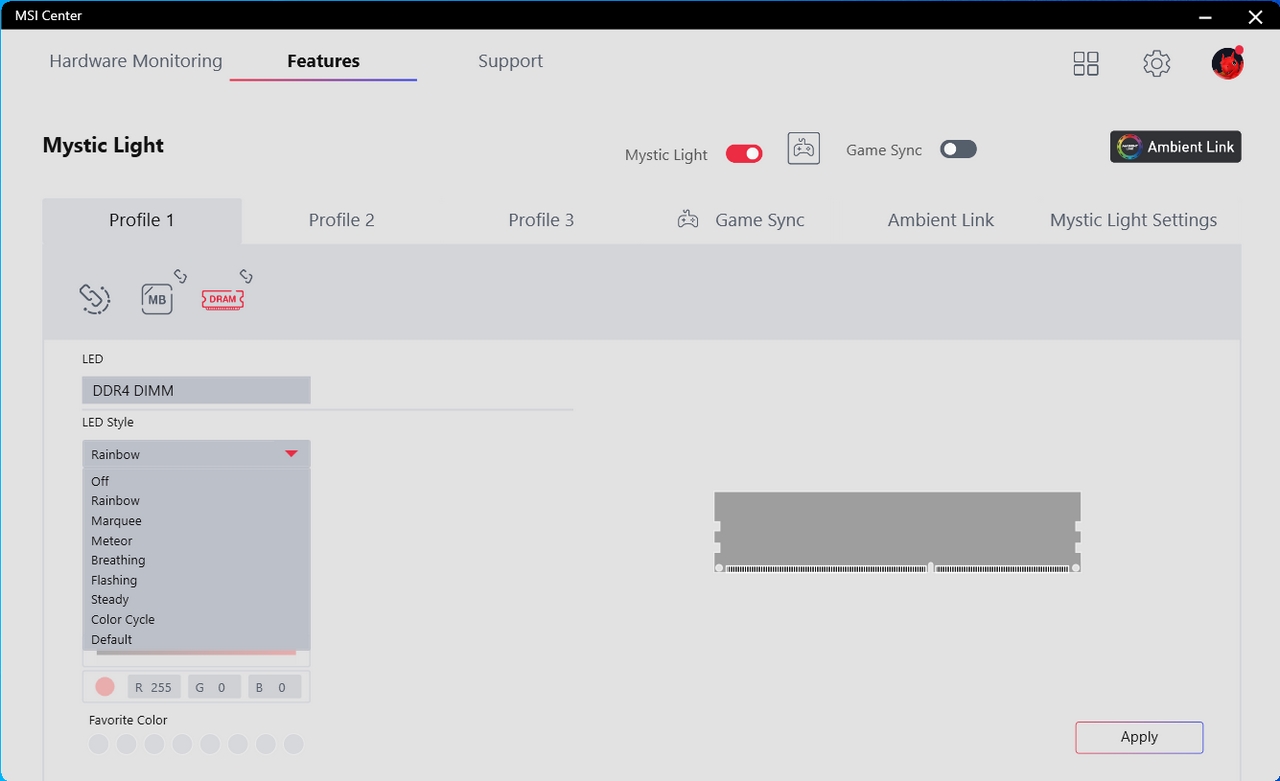
Task: Click the last Favorite Color circle
Action: tap(294, 744)
